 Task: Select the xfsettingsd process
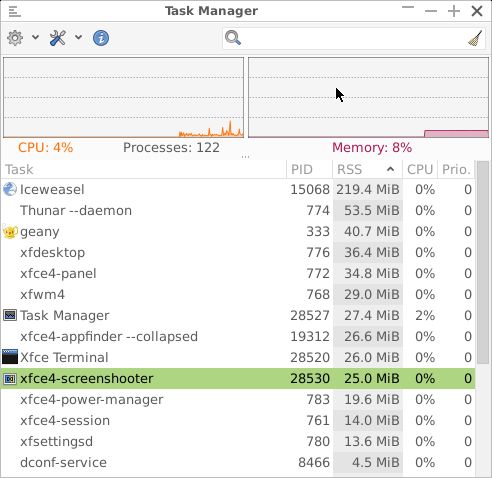click(x=238, y=441)
